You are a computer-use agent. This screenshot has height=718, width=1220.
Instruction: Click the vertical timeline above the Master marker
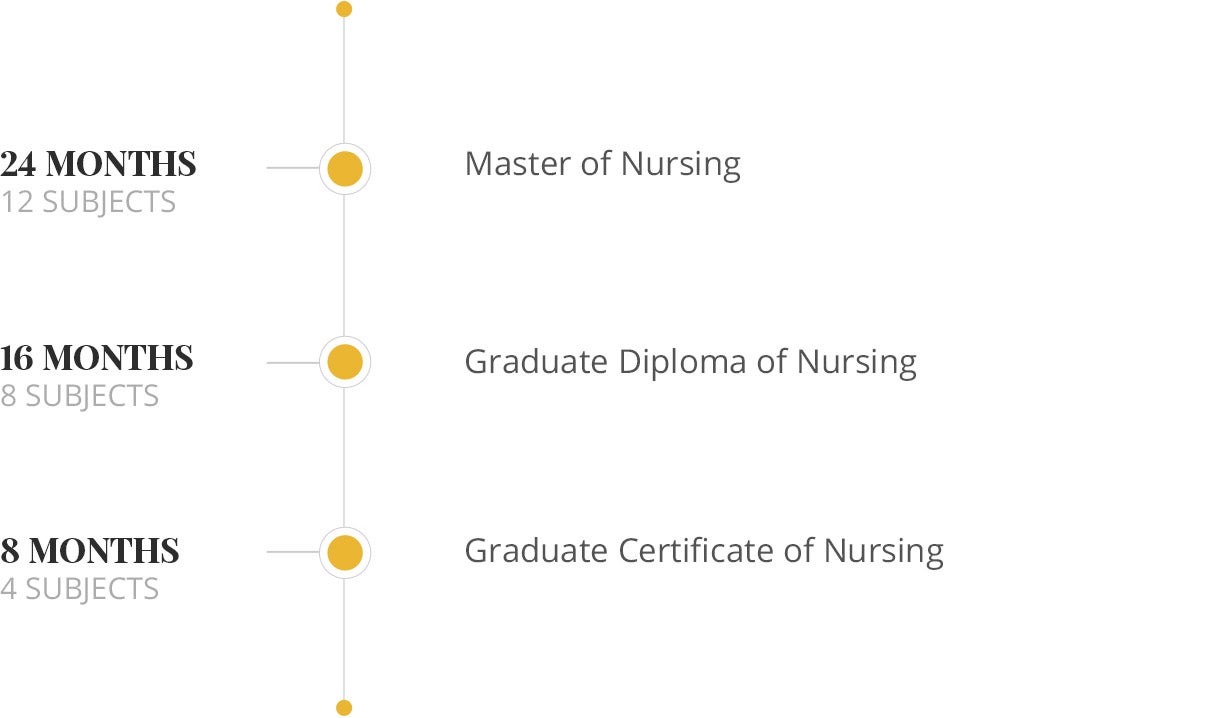[344, 80]
